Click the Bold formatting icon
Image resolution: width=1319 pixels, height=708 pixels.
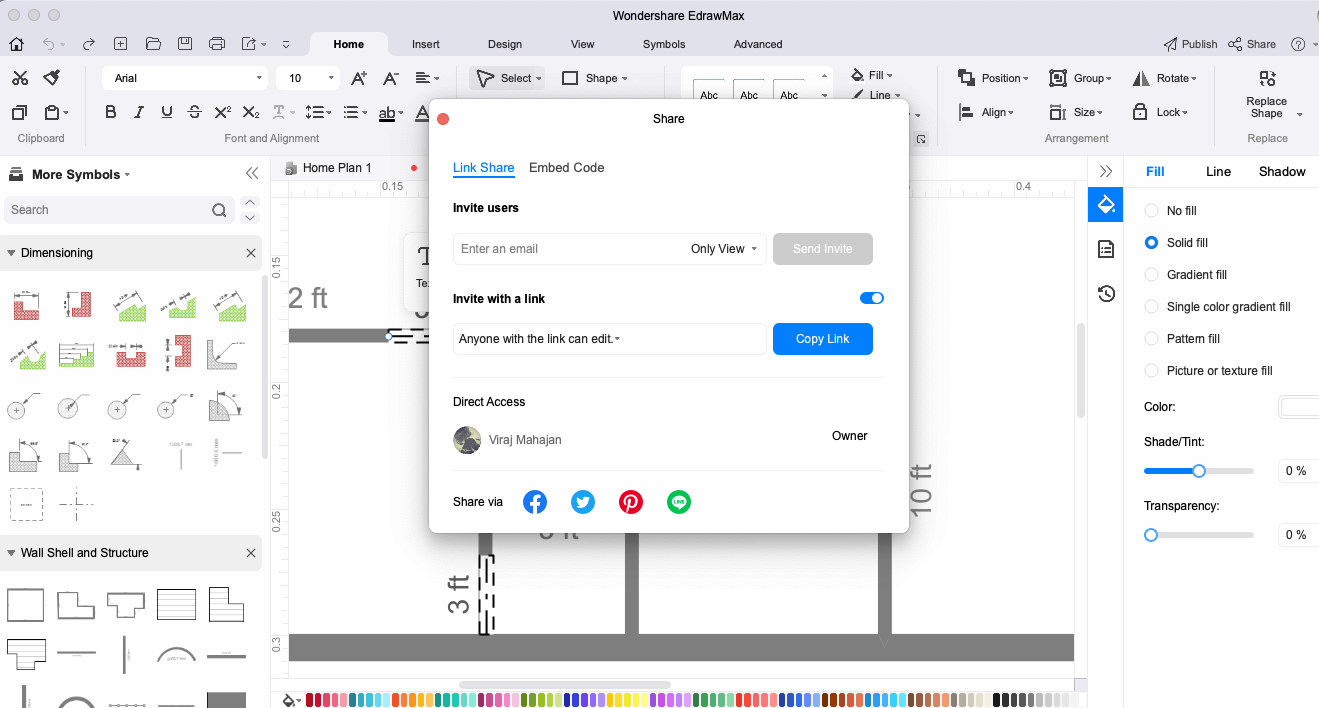tap(111, 112)
